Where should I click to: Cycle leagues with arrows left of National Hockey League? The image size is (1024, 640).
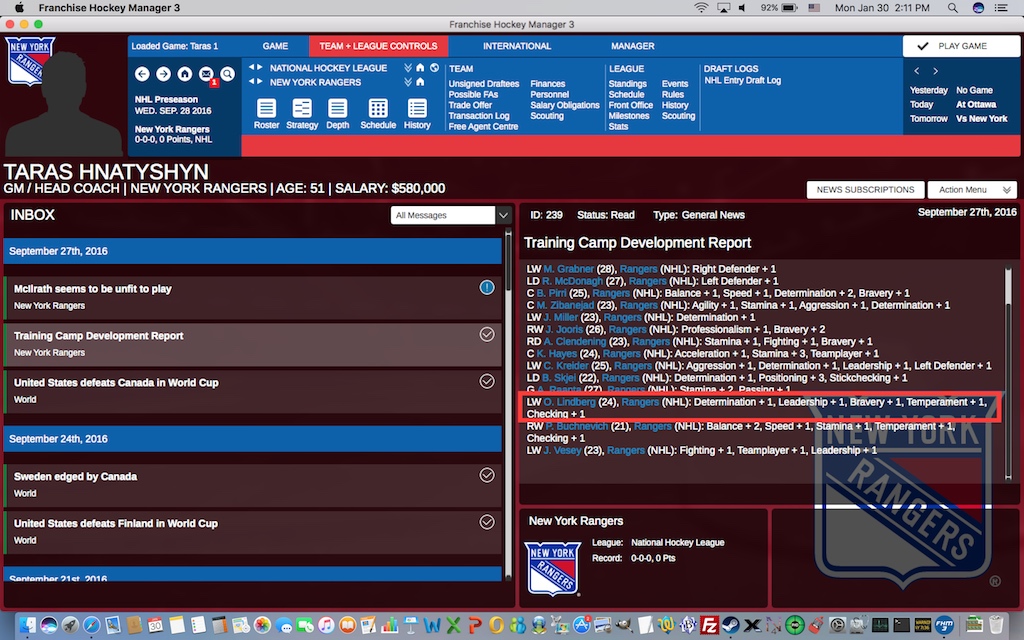[255, 67]
